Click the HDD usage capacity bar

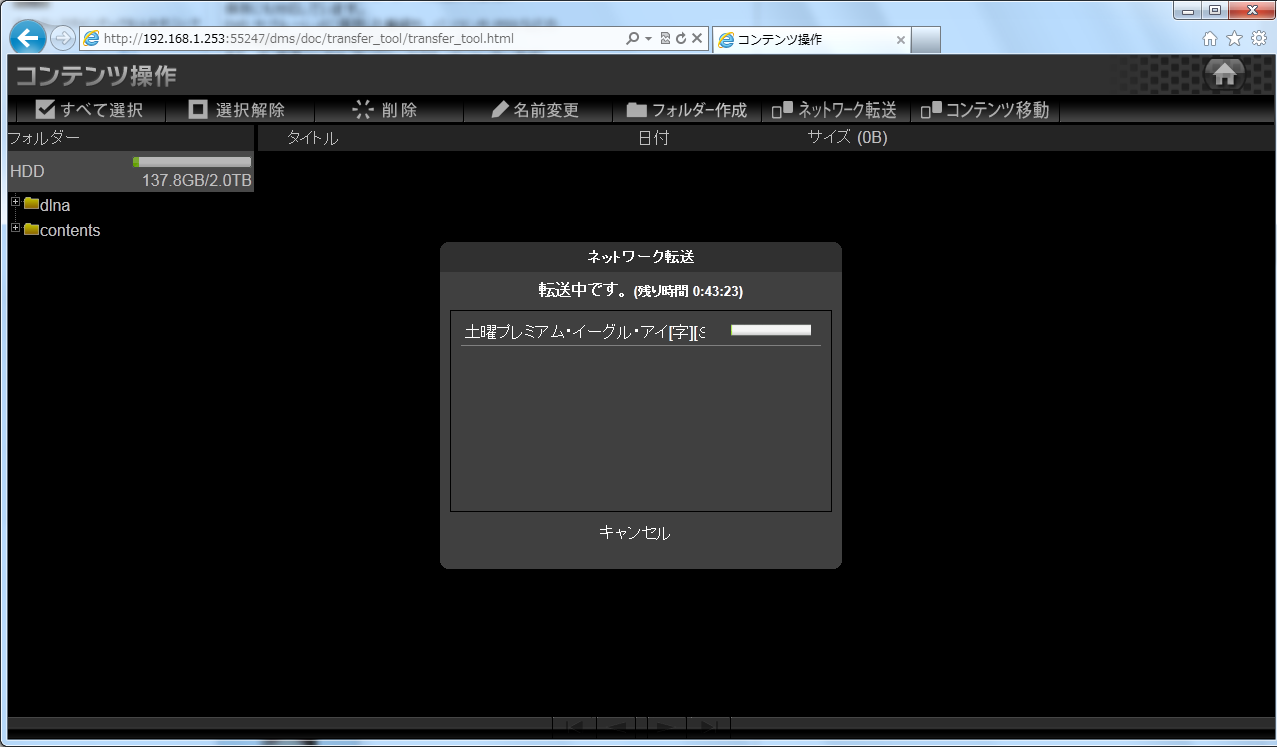(x=192, y=162)
